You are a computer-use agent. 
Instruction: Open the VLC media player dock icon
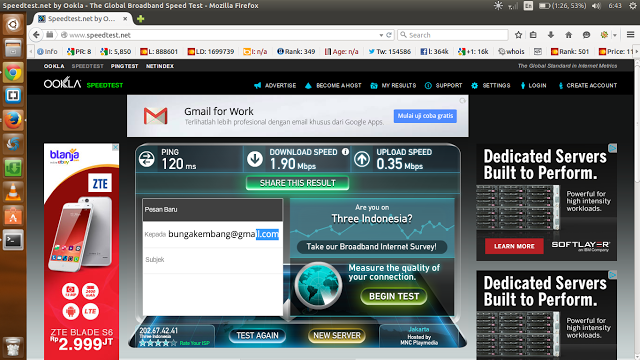(13, 192)
